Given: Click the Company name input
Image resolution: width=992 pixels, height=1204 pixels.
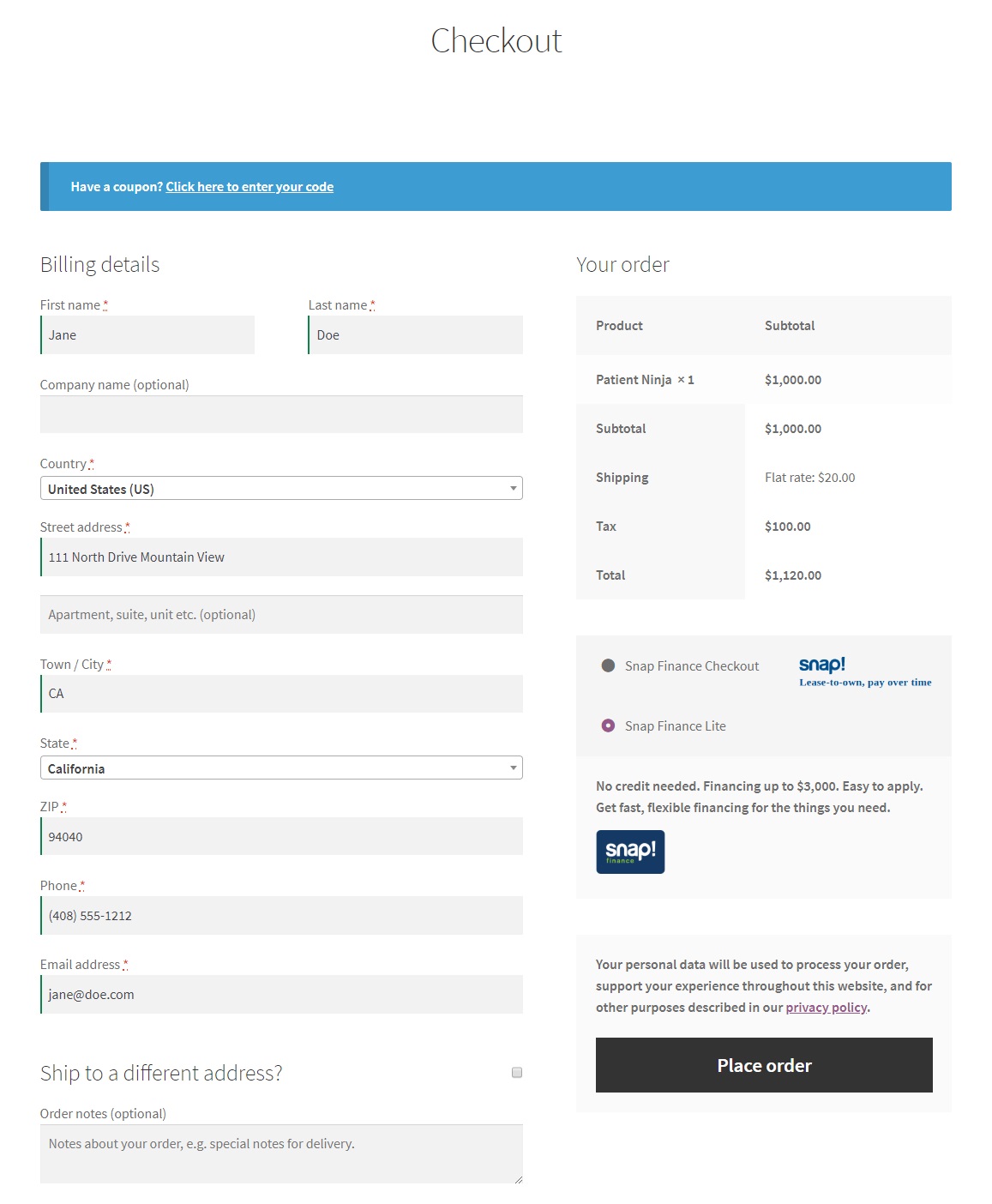Looking at the screenshot, I should pos(281,414).
